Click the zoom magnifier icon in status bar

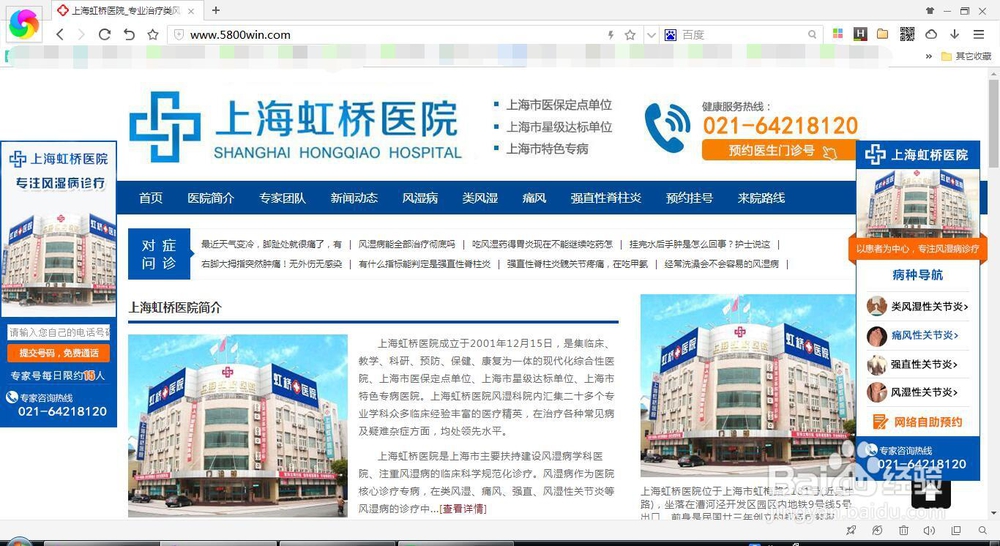982,531
